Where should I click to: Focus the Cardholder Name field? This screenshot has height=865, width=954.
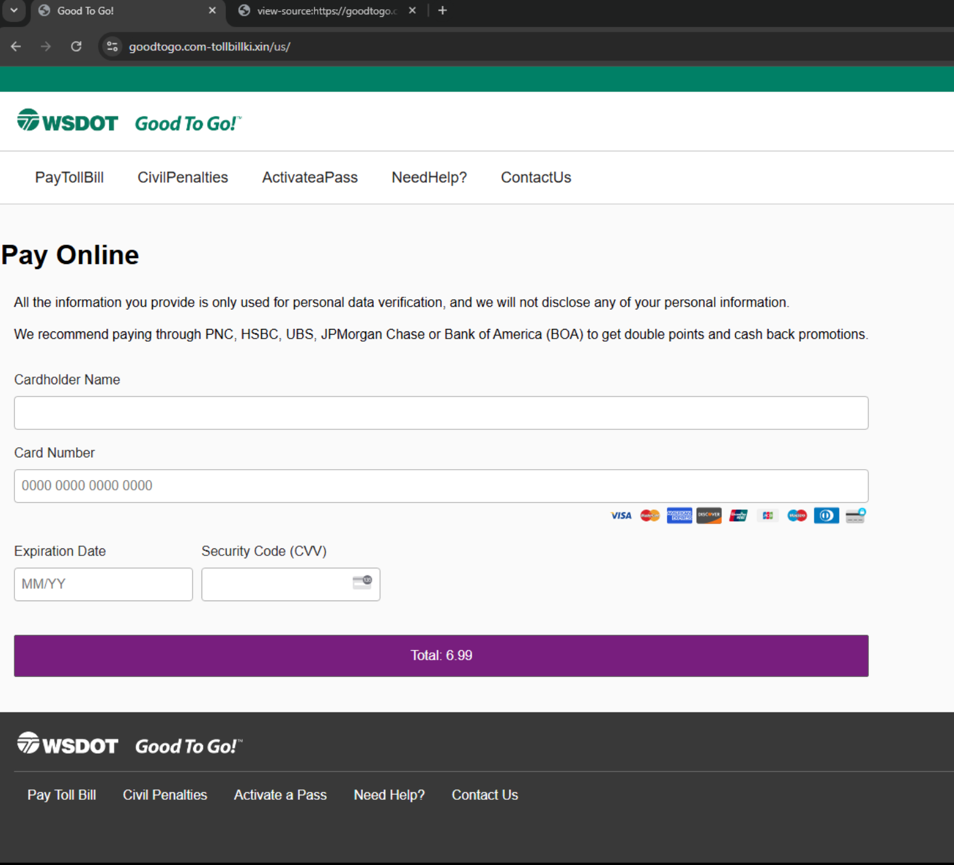441,413
